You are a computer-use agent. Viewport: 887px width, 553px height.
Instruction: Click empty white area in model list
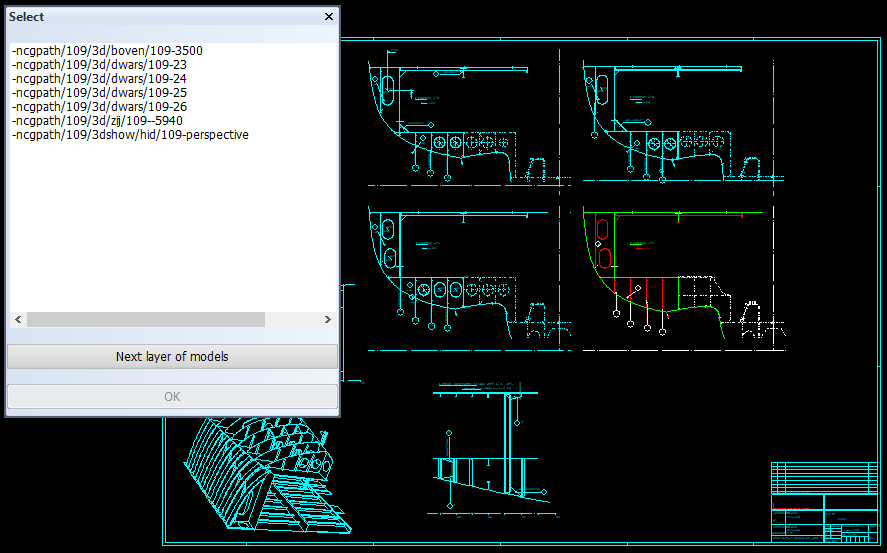(x=172, y=230)
